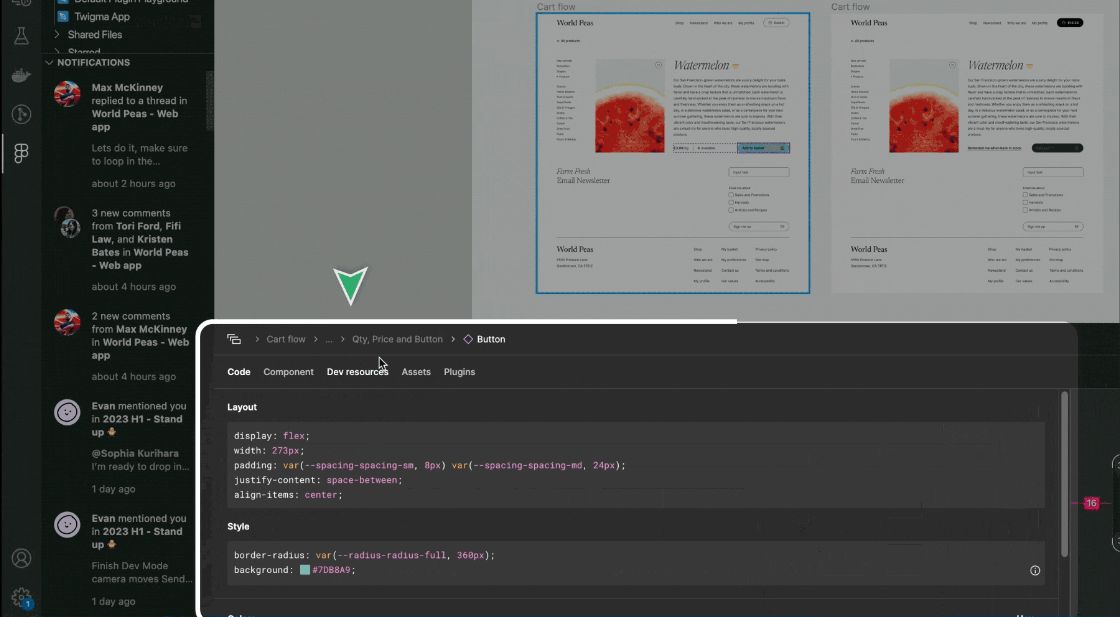
Task: Check Articles and Recipes in the right Cart flow frame
Action: click(1025, 210)
